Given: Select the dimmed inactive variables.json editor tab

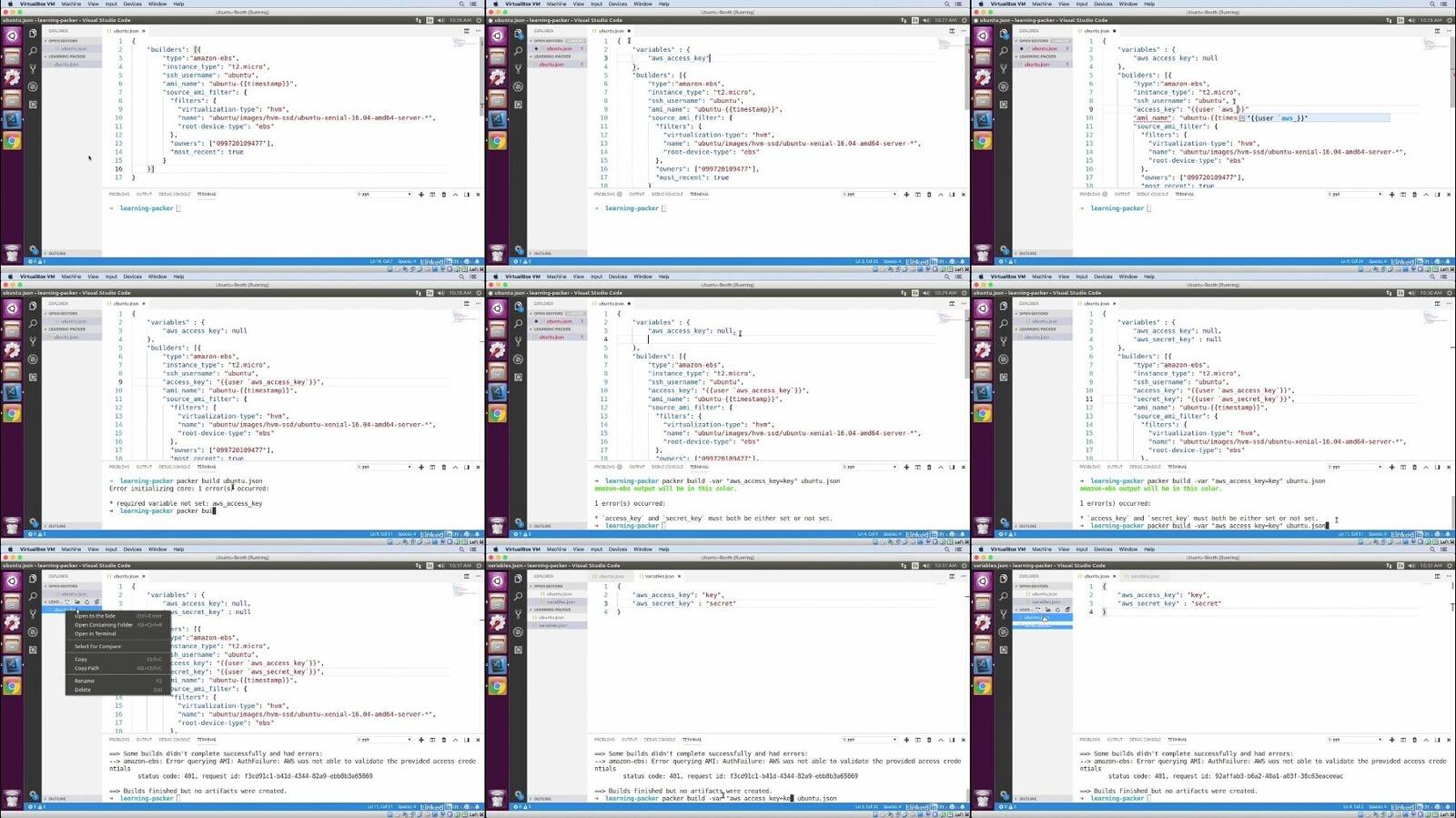Looking at the screenshot, I should coord(1145,576).
